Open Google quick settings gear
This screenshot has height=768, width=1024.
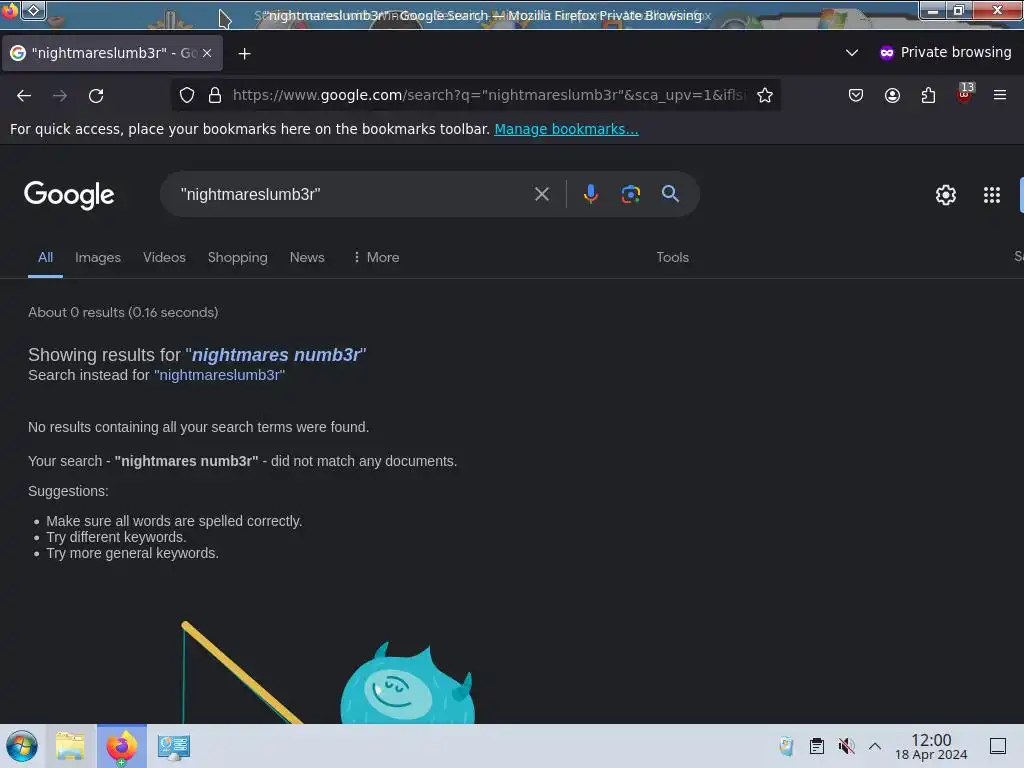coord(946,195)
